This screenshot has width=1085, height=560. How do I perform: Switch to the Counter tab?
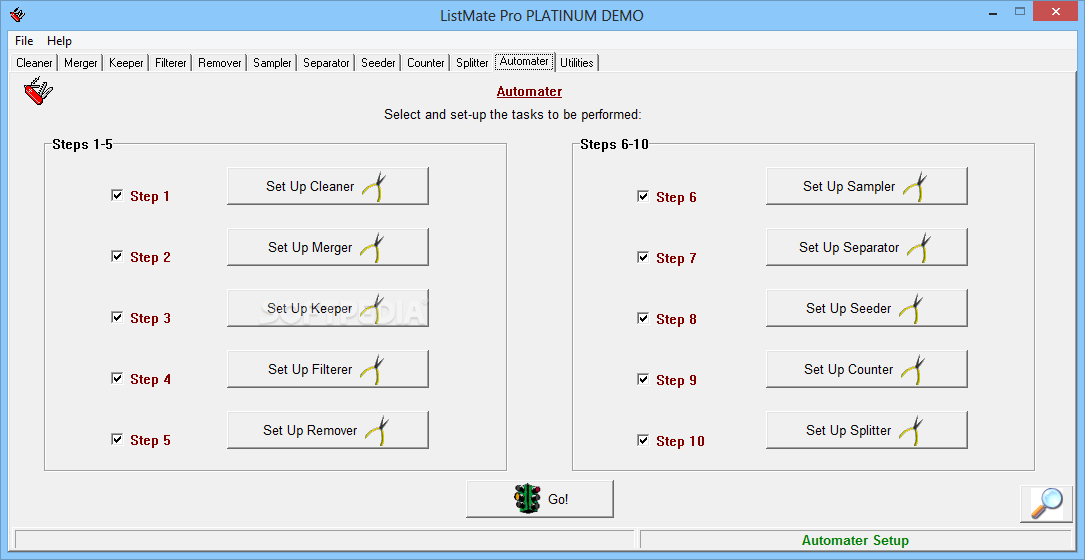(x=426, y=63)
